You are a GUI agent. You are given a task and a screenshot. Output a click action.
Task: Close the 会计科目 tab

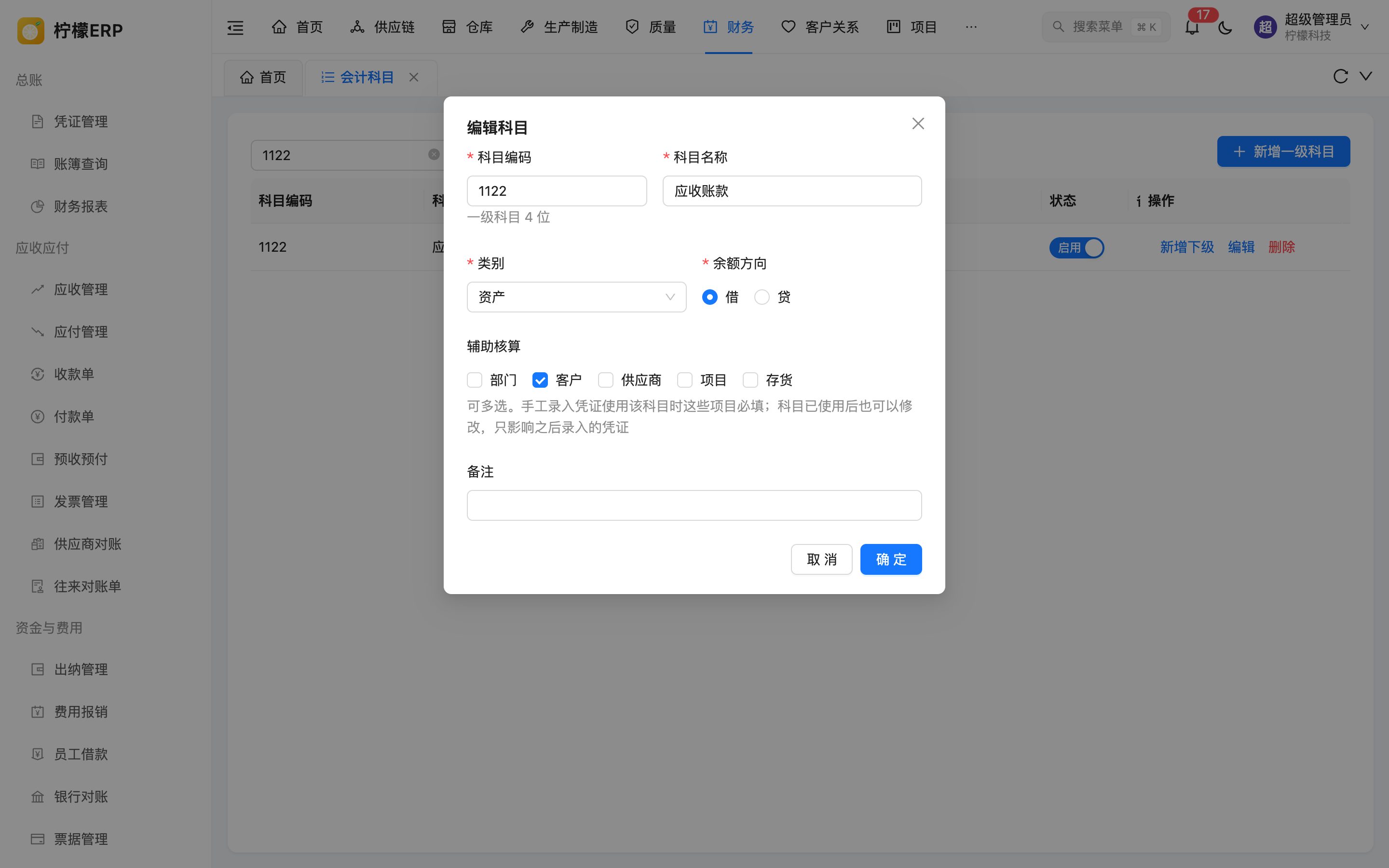(414, 77)
